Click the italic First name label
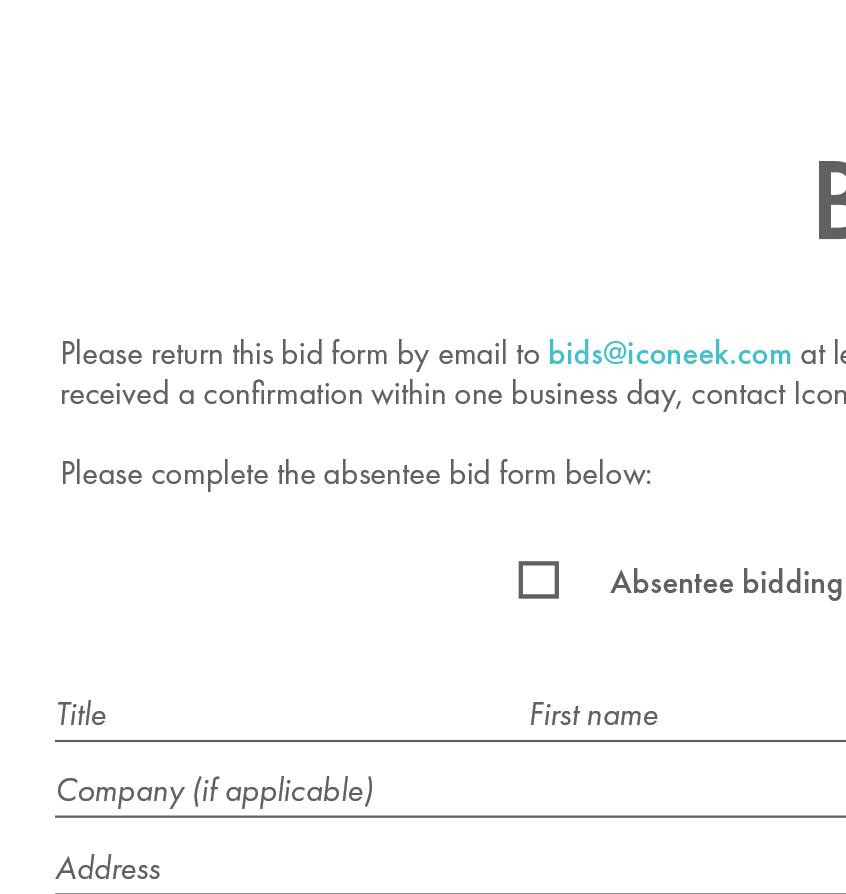846x894 pixels. coord(593,714)
